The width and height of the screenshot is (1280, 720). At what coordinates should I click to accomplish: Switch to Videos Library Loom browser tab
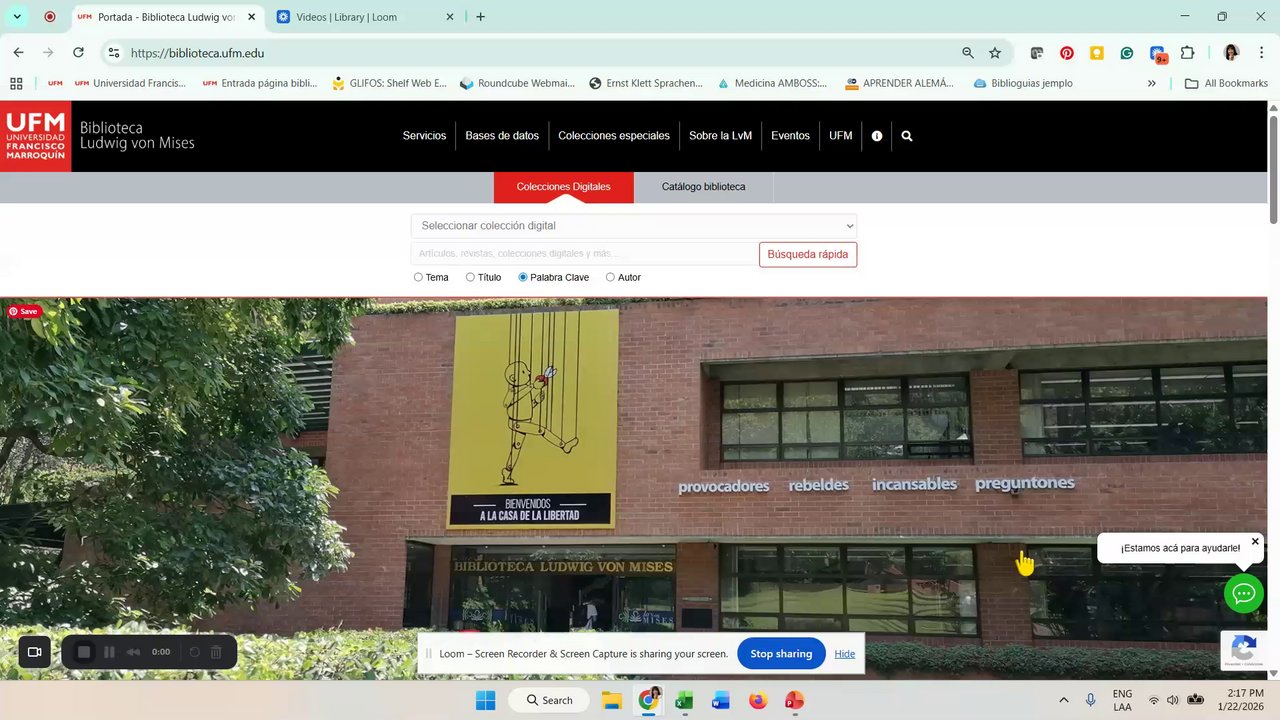[x=365, y=17]
